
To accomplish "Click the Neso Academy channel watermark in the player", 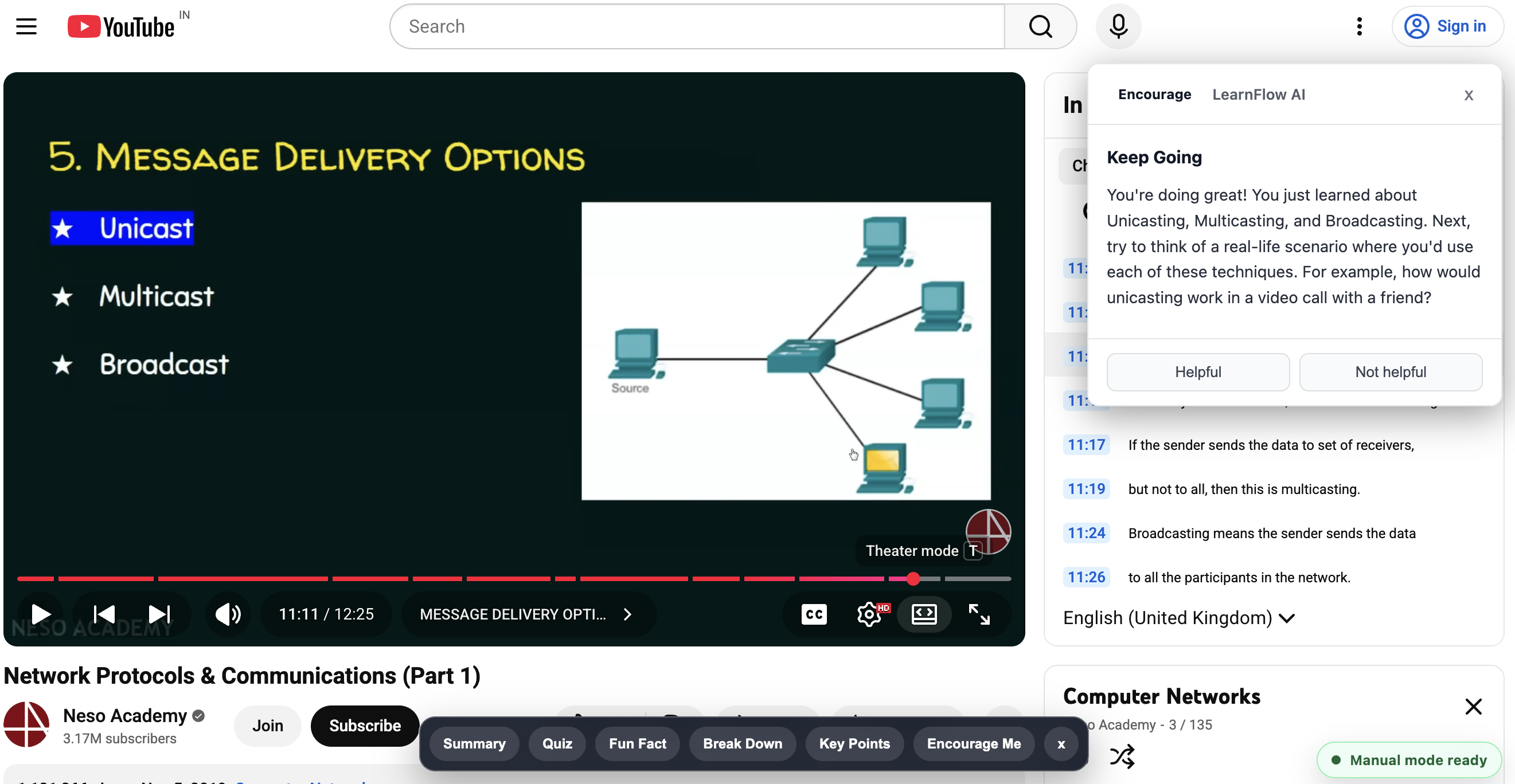I will 988,531.
